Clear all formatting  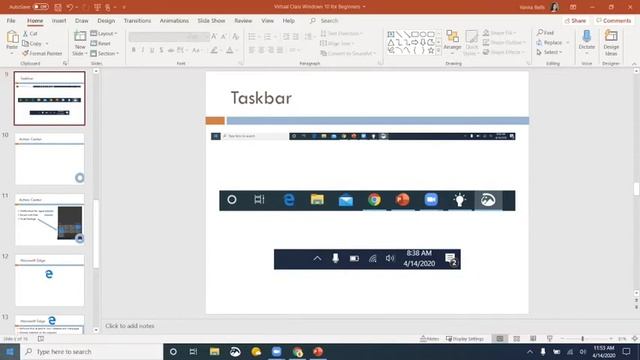click(236, 37)
